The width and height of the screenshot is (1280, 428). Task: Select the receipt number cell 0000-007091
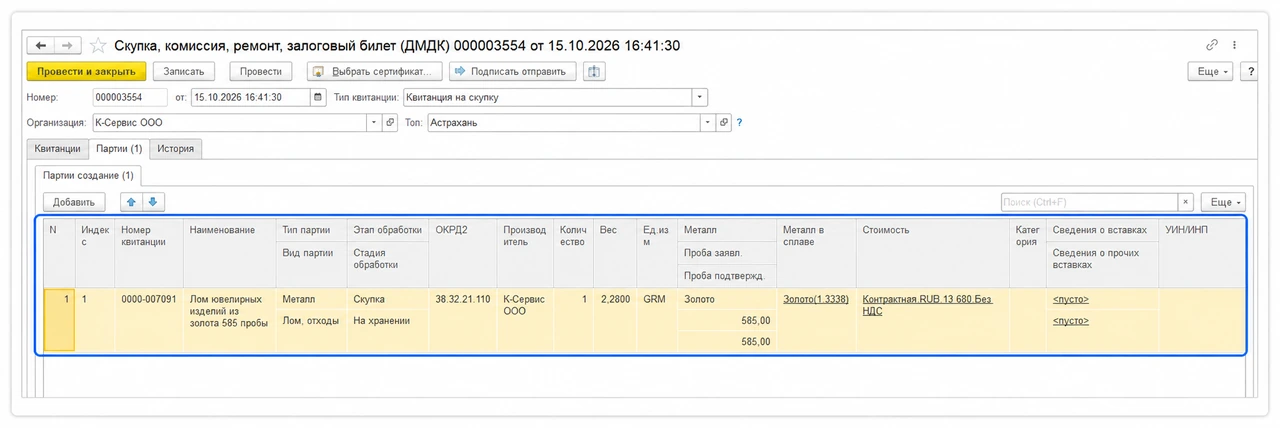[149, 320]
